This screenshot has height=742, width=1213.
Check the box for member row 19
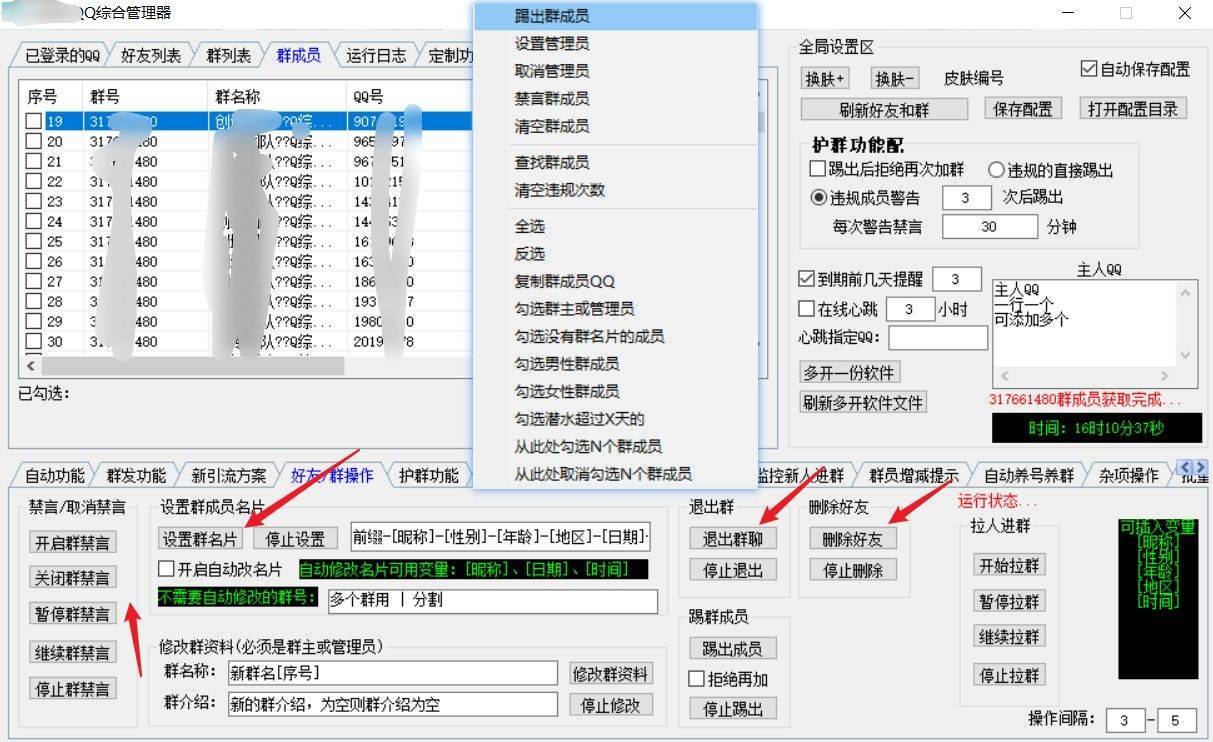point(34,121)
